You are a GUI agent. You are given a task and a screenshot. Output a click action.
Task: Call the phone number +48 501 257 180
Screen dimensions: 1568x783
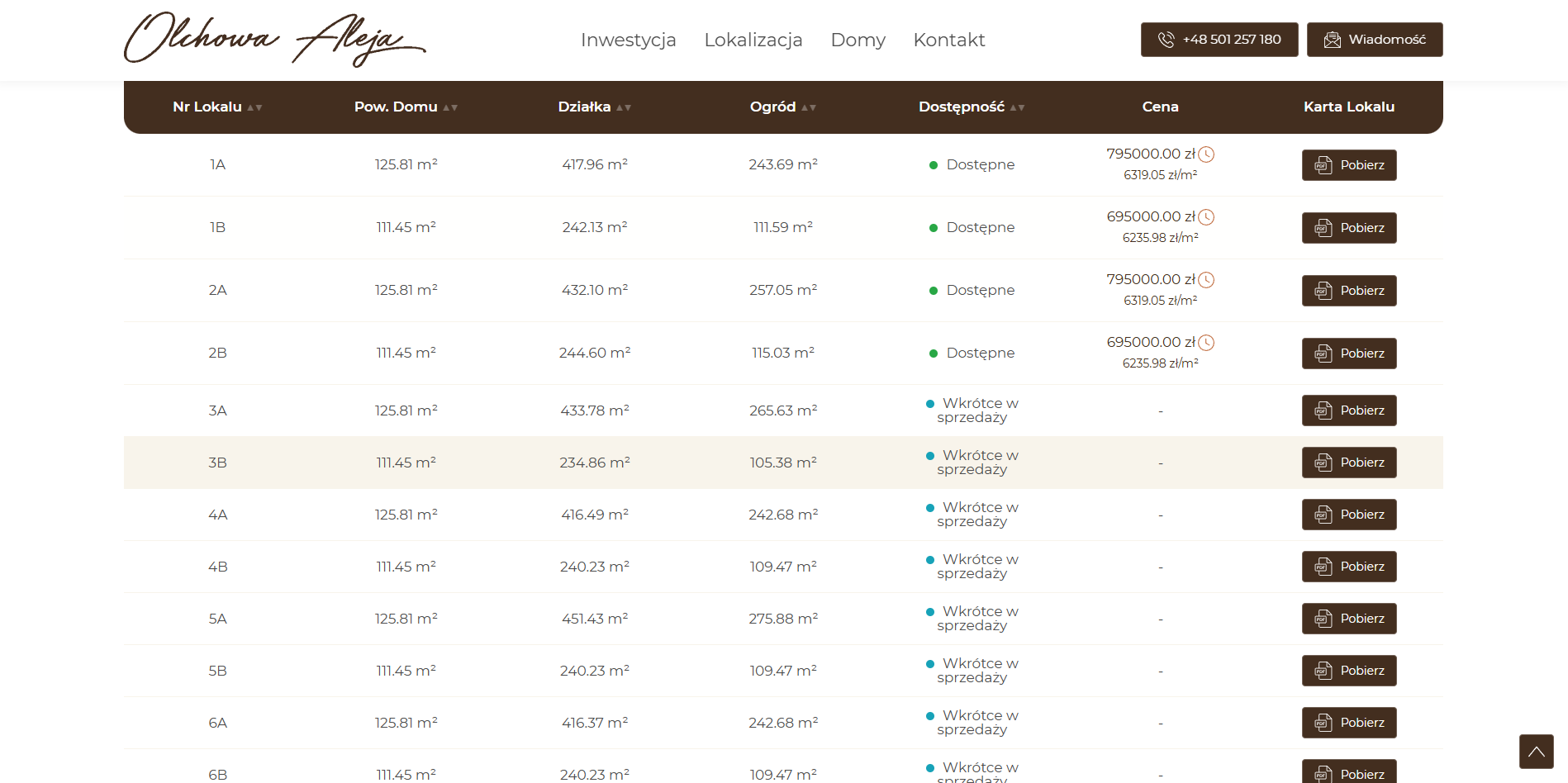1219,40
